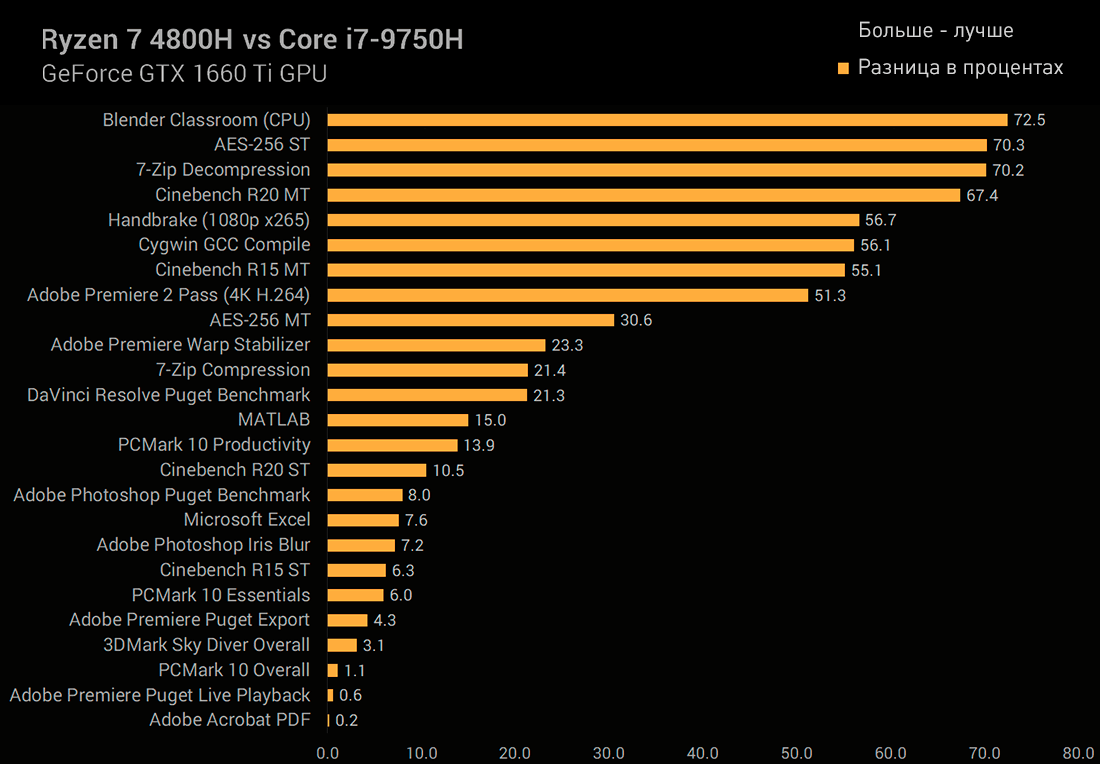The width and height of the screenshot is (1100, 764).
Task: Select the chart title 'Ryzen 7 4800H vs Core i7-9750H'
Action: (x=253, y=41)
